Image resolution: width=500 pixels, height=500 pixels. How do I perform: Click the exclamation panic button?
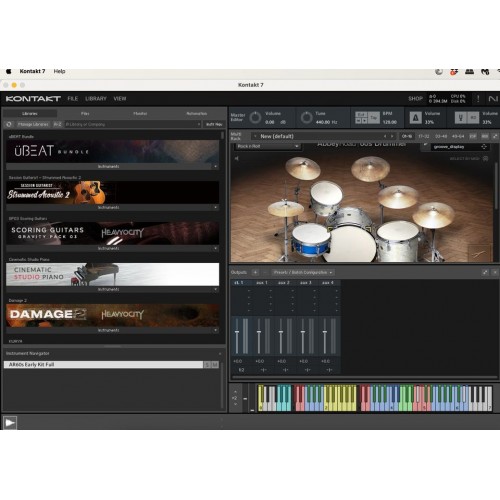(478, 99)
